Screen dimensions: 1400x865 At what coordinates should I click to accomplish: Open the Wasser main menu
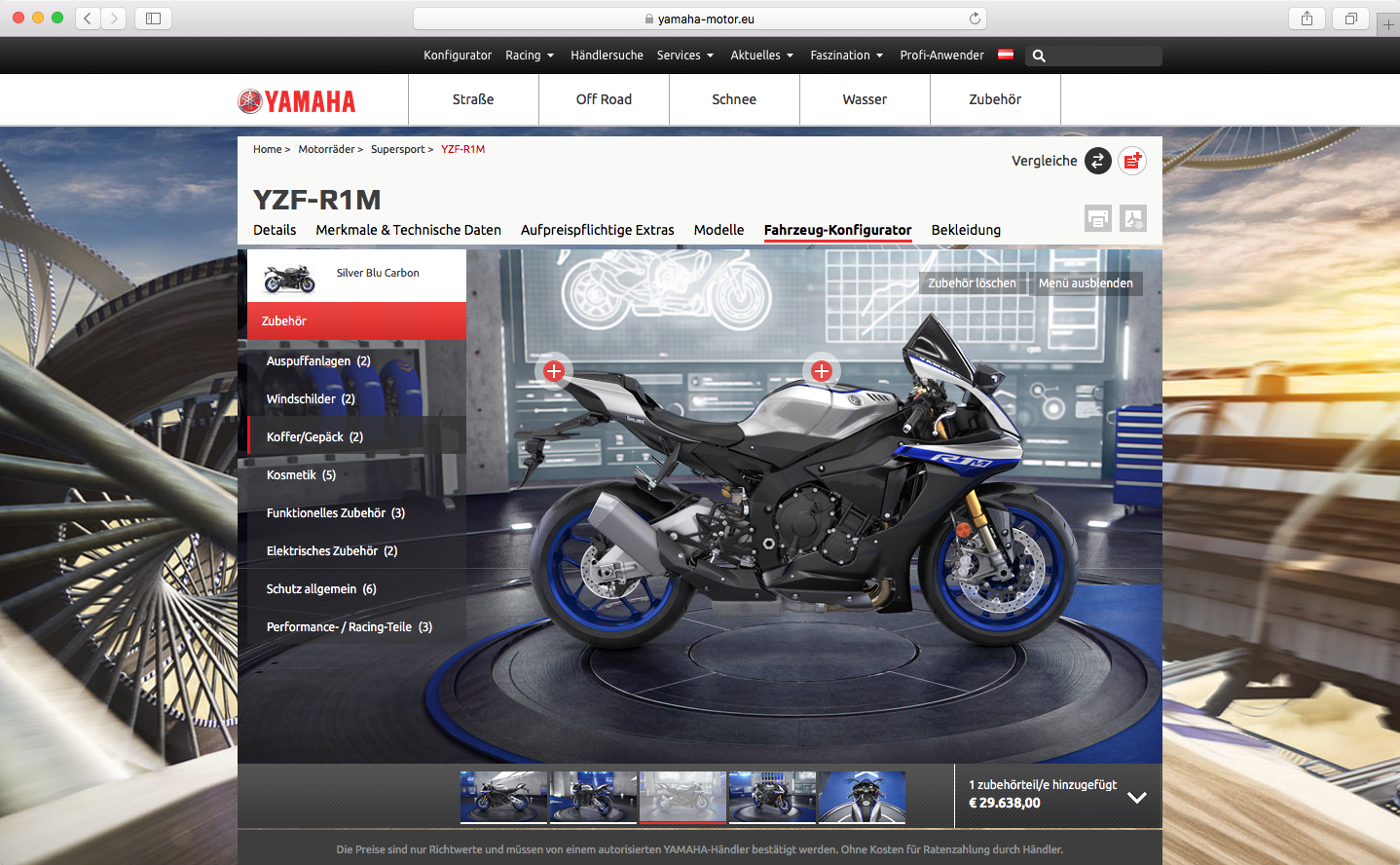coord(865,99)
